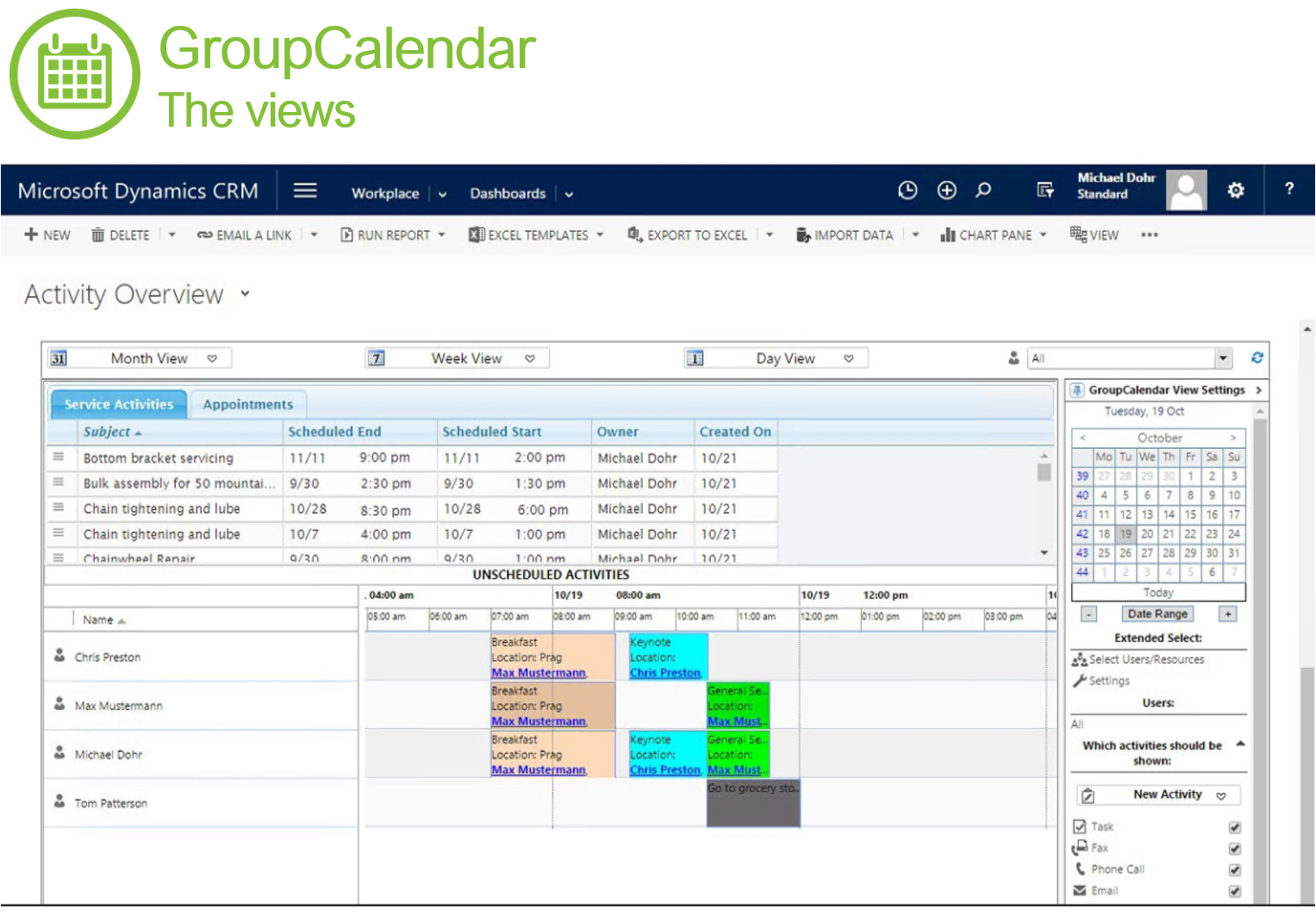This screenshot has height=915, width=1316.
Task: Open the settings gear icon
Action: click(x=1236, y=190)
